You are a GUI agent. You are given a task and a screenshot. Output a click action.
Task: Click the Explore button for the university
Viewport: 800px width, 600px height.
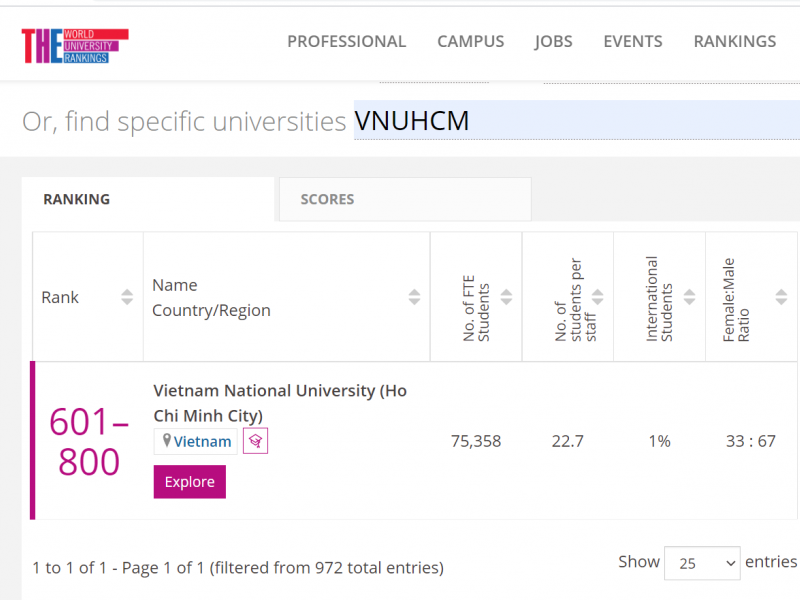[x=189, y=481]
